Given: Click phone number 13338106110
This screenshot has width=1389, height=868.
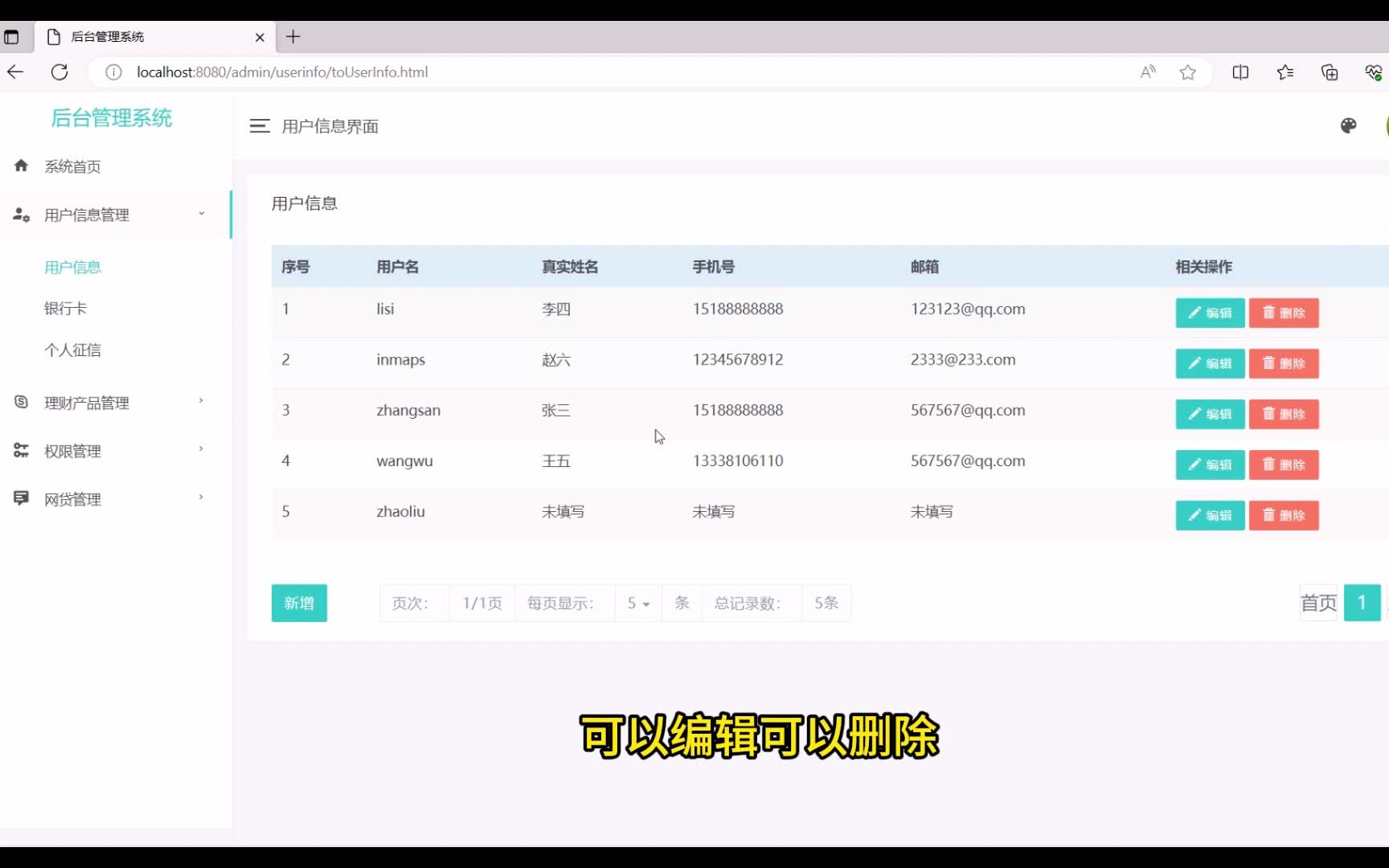Looking at the screenshot, I should coord(738,461).
